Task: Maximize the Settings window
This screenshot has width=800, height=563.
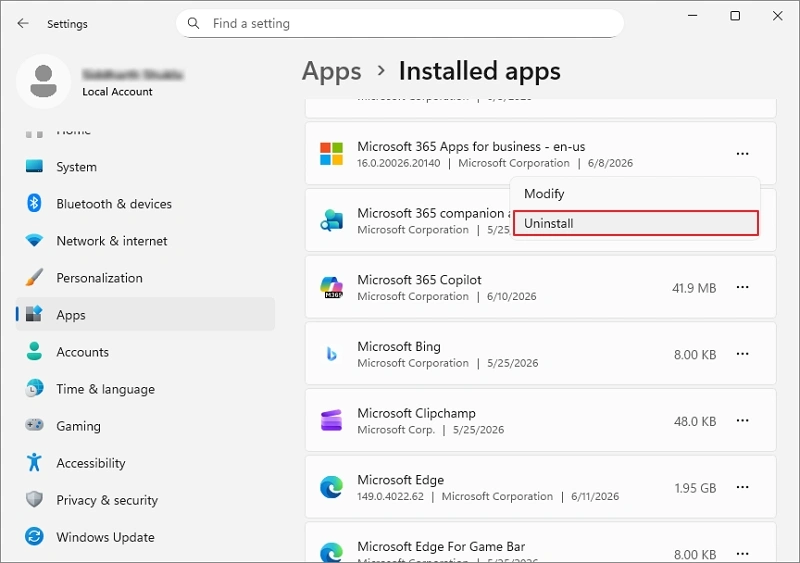Action: click(735, 16)
